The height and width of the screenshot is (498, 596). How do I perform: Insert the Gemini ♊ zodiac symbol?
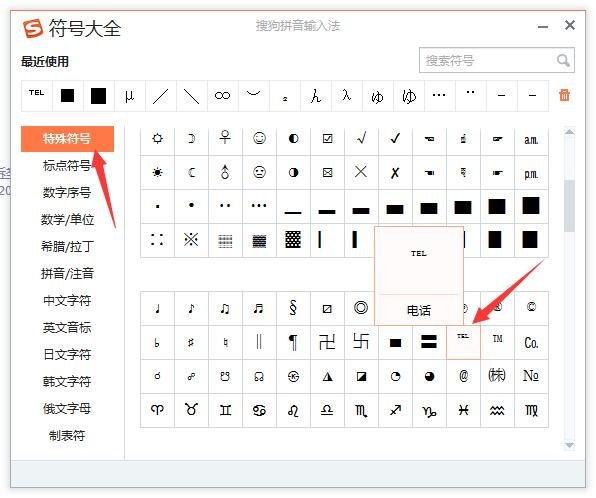(x=225, y=410)
